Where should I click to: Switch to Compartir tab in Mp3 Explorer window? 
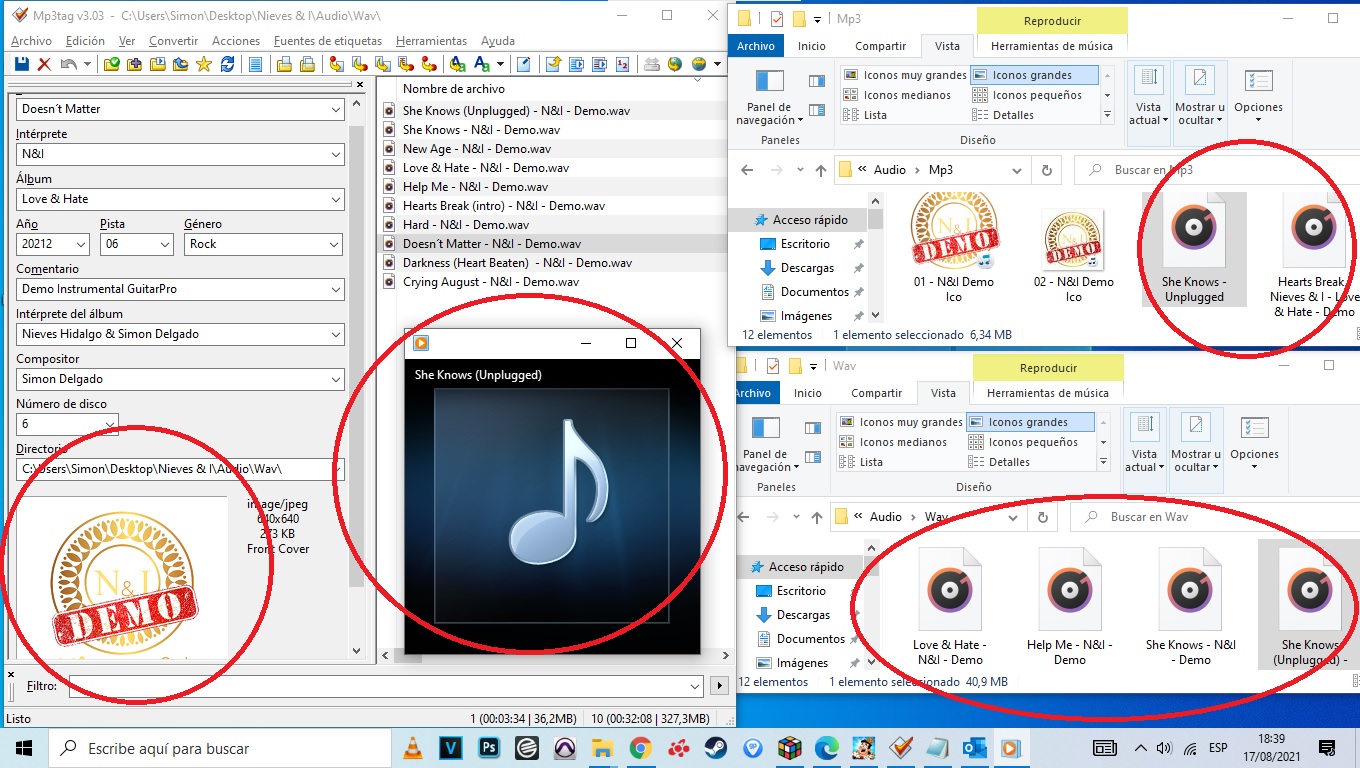tap(880, 46)
